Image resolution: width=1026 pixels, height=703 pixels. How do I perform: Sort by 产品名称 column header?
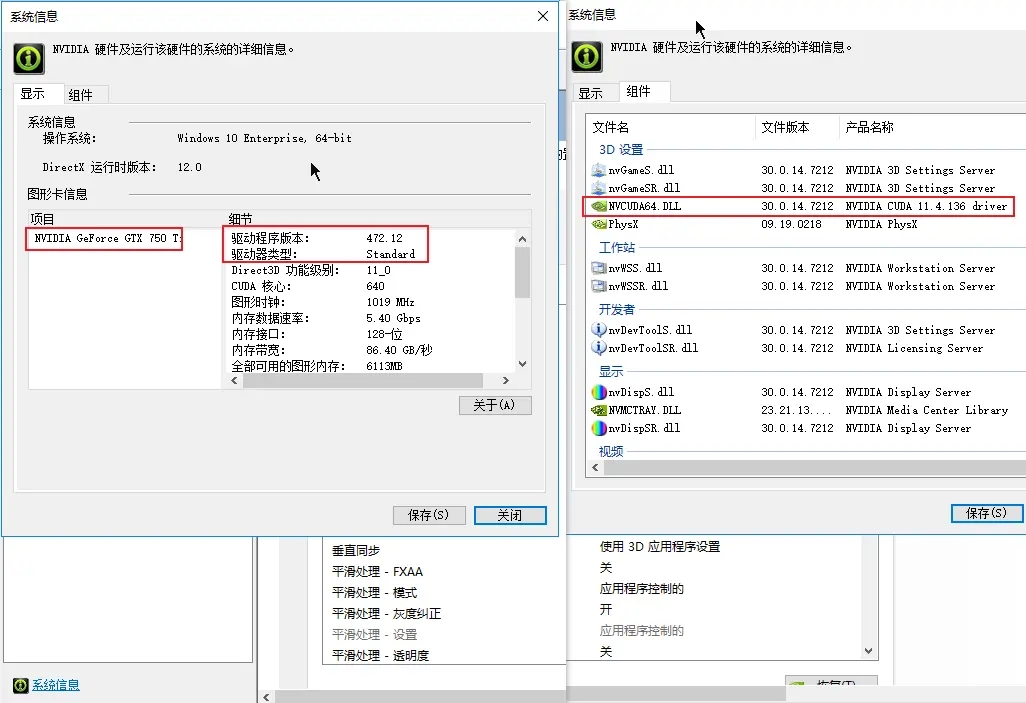(932, 127)
